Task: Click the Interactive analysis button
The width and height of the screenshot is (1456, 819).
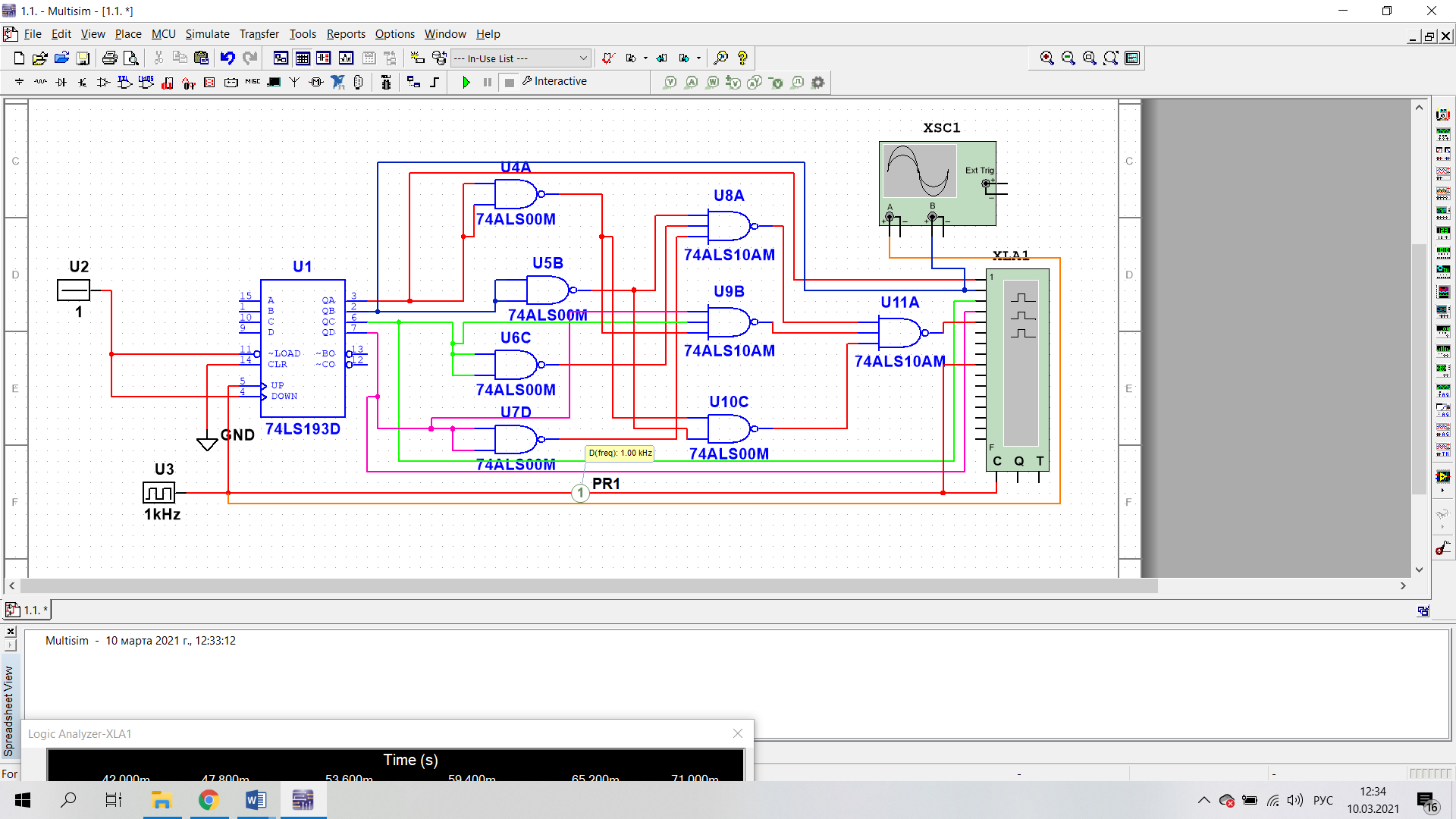Action: 554,81
